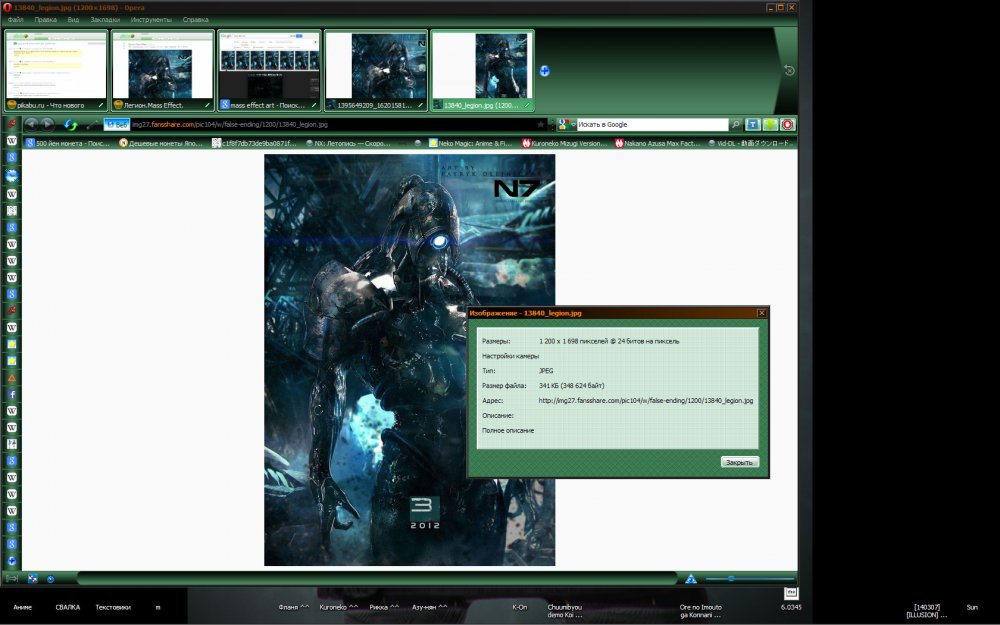Image resolution: width=1000 pixels, height=625 pixels.
Task: Open the Google search engine dropdown
Action: coord(566,124)
